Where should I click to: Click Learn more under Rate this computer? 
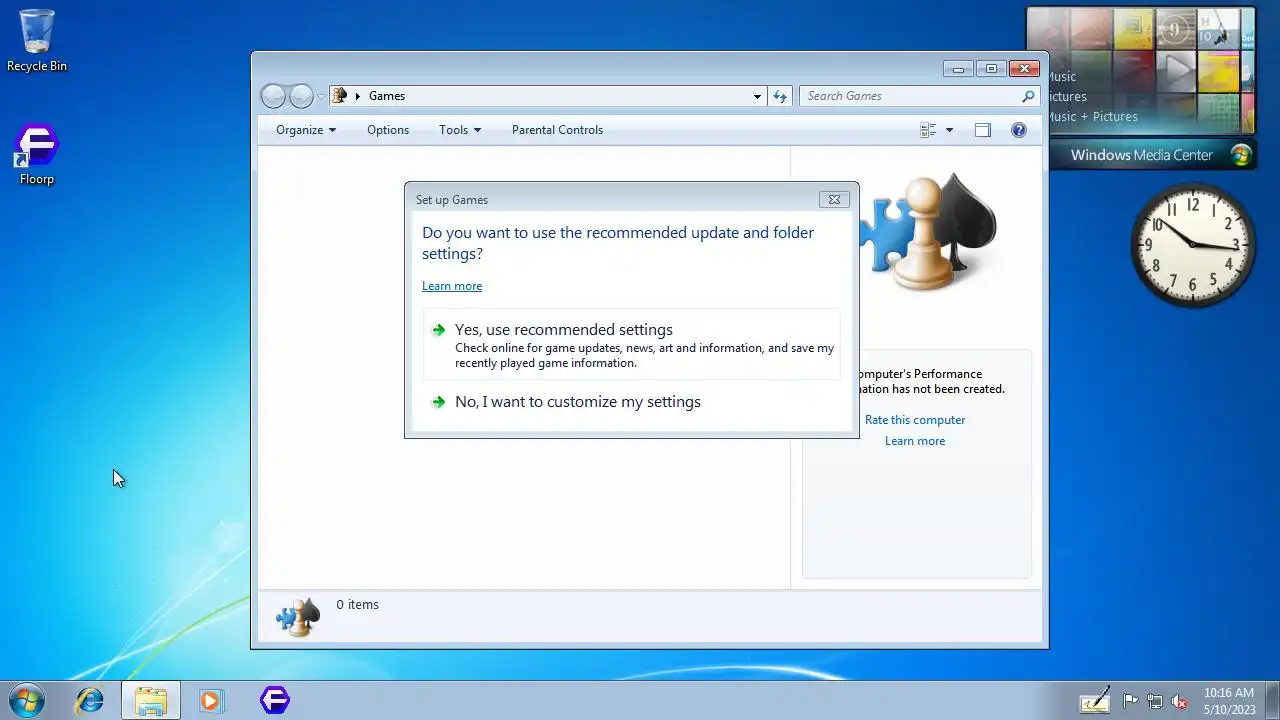pos(915,441)
